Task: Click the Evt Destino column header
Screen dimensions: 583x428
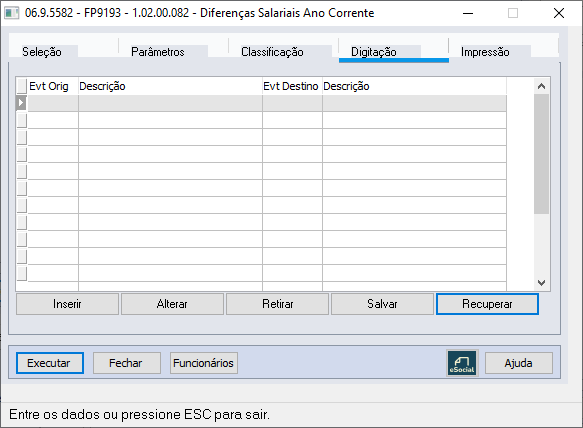Action: click(x=292, y=86)
